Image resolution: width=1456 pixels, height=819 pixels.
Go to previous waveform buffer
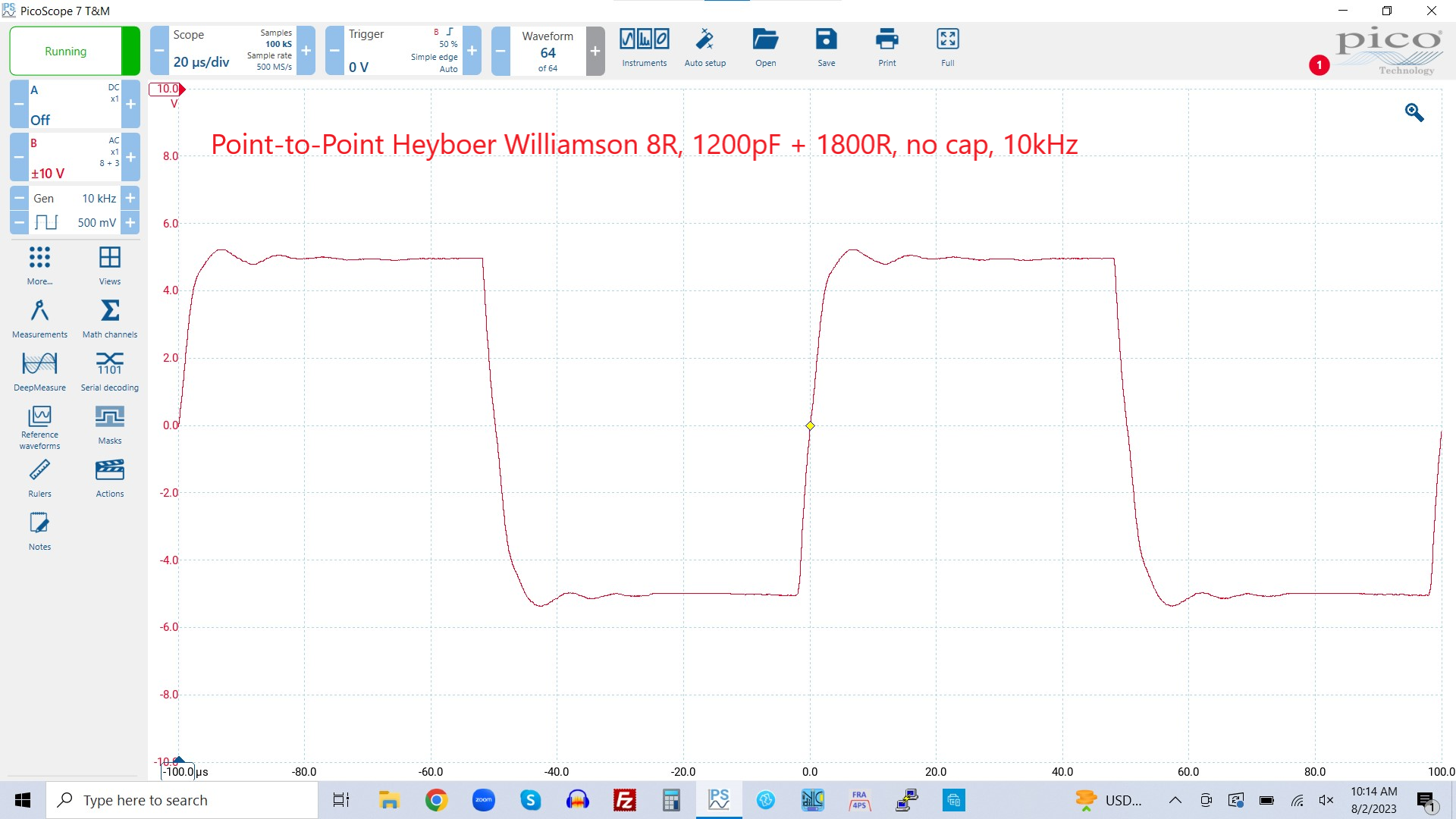tap(500, 51)
